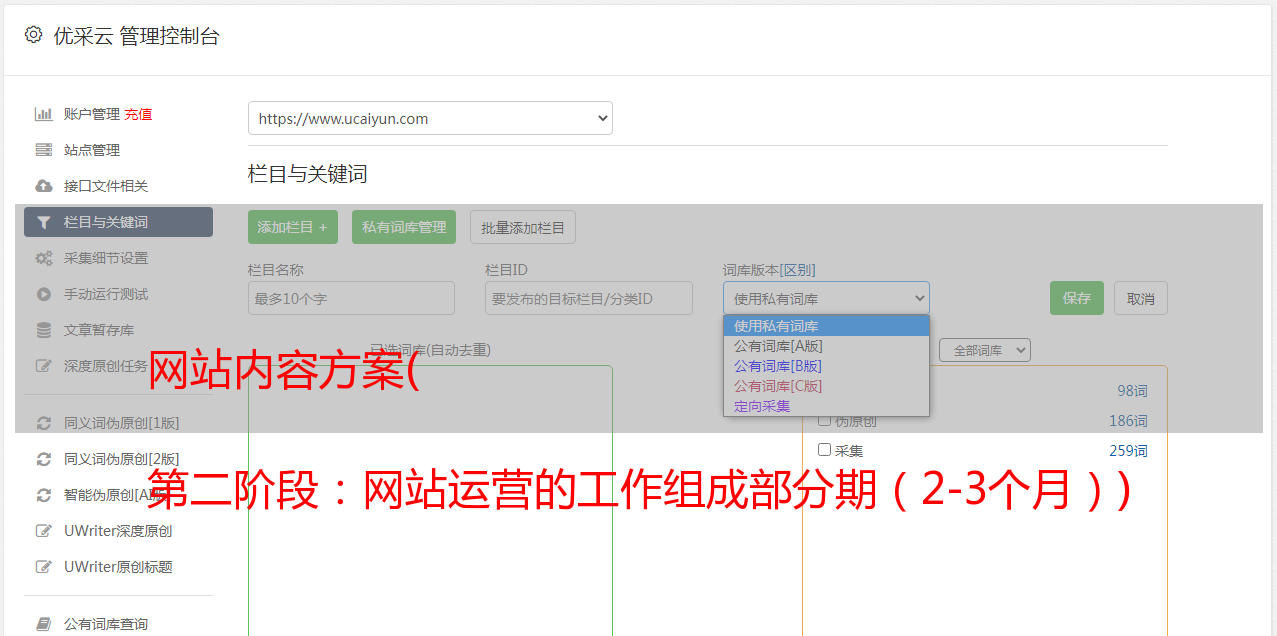Choose 公有词库[A版] from the dropdown list
This screenshot has width=1277, height=636.
(x=826, y=346)
